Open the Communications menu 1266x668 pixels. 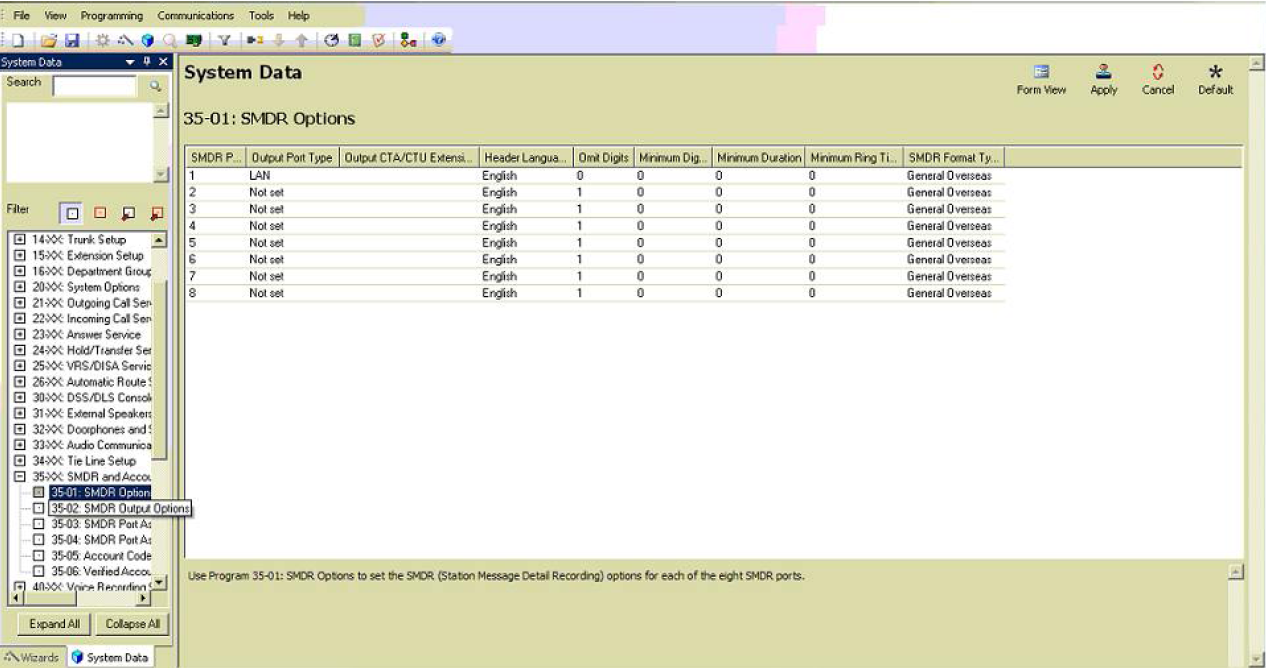[x=195, y=16]
